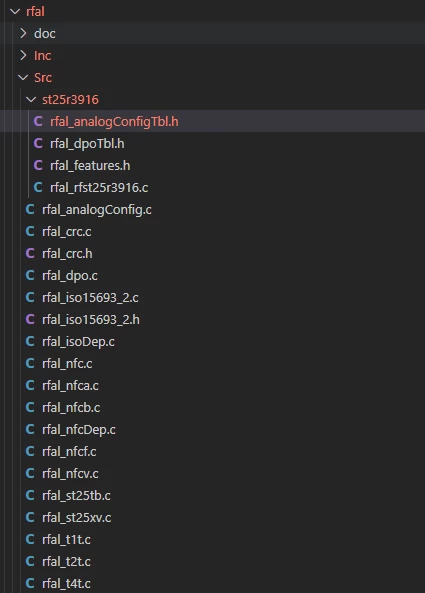Image resolution: width=425 pixels, height=593 pixels.
Task: Click the C icon of rfal_st25tb.c
Action: [x=30, y=495]
